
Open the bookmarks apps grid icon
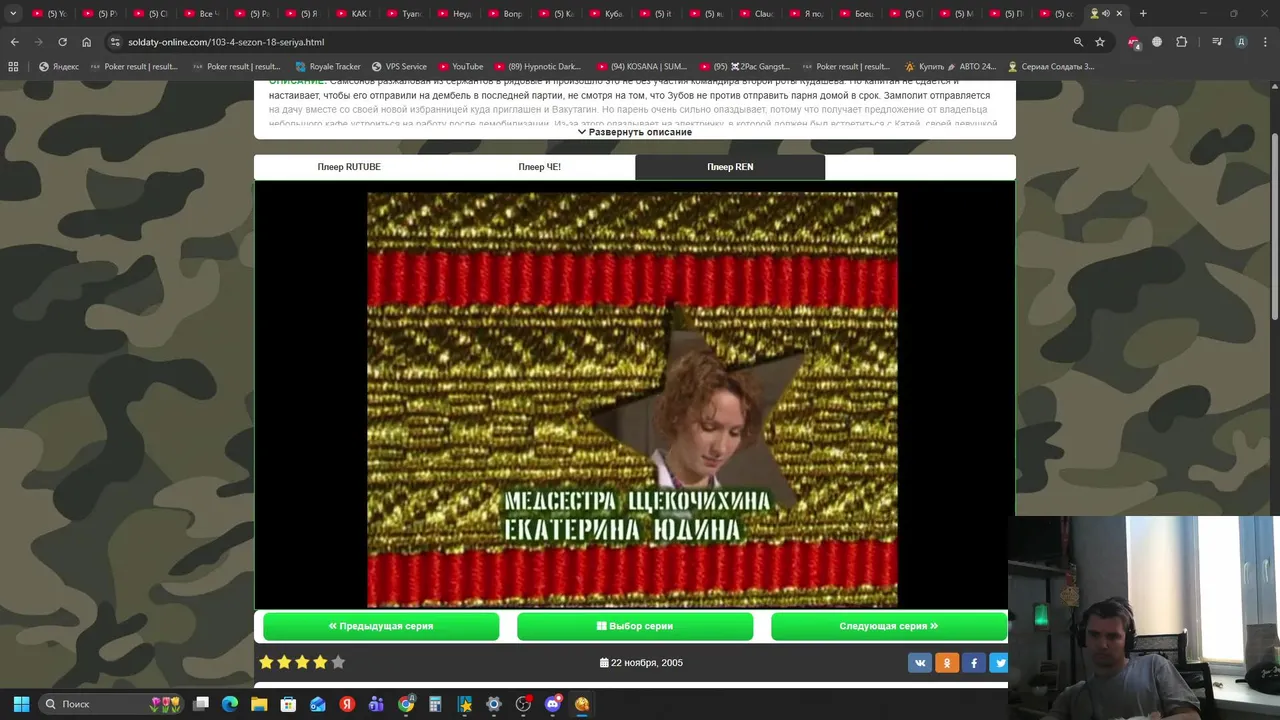click(13, 67)
